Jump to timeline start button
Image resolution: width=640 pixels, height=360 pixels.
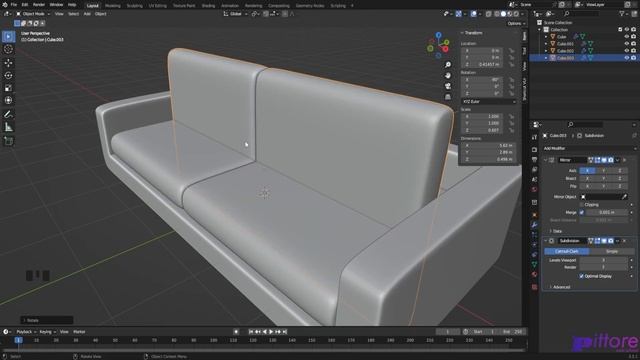[x=251, y=332]
